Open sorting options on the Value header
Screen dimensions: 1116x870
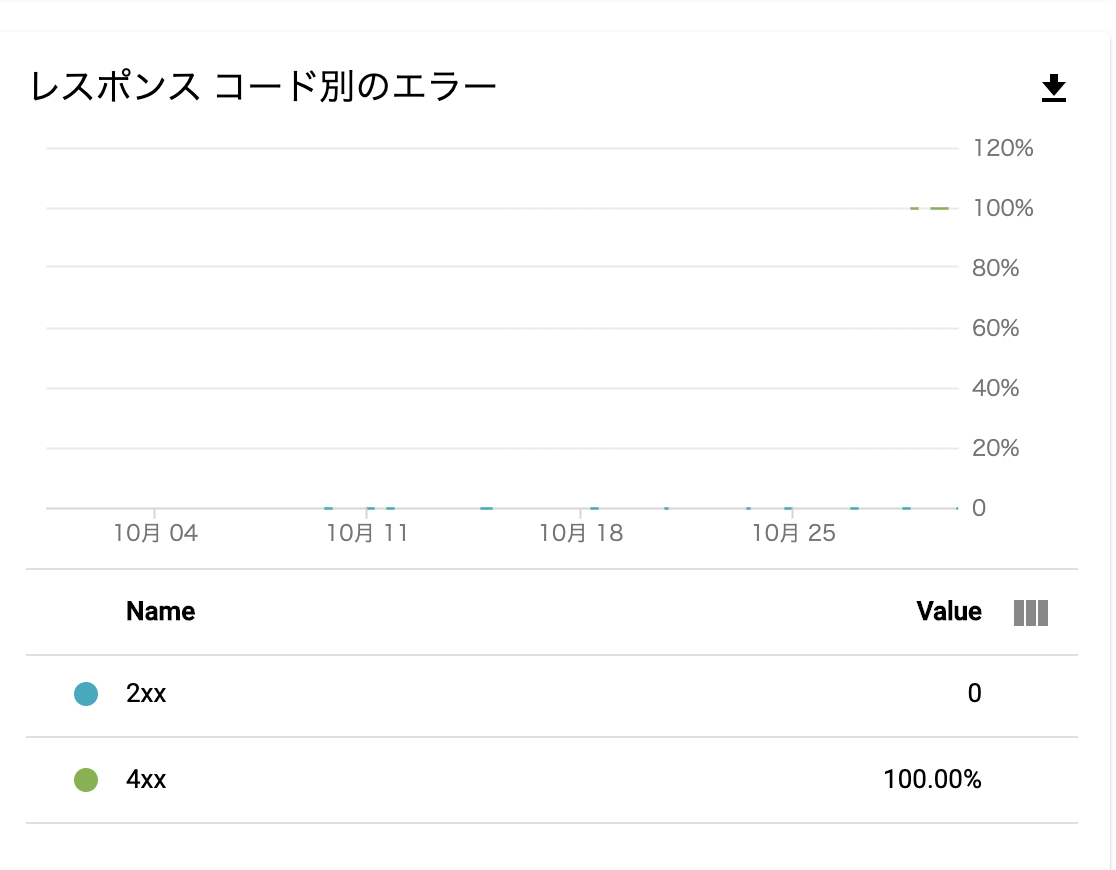(948, 611)
